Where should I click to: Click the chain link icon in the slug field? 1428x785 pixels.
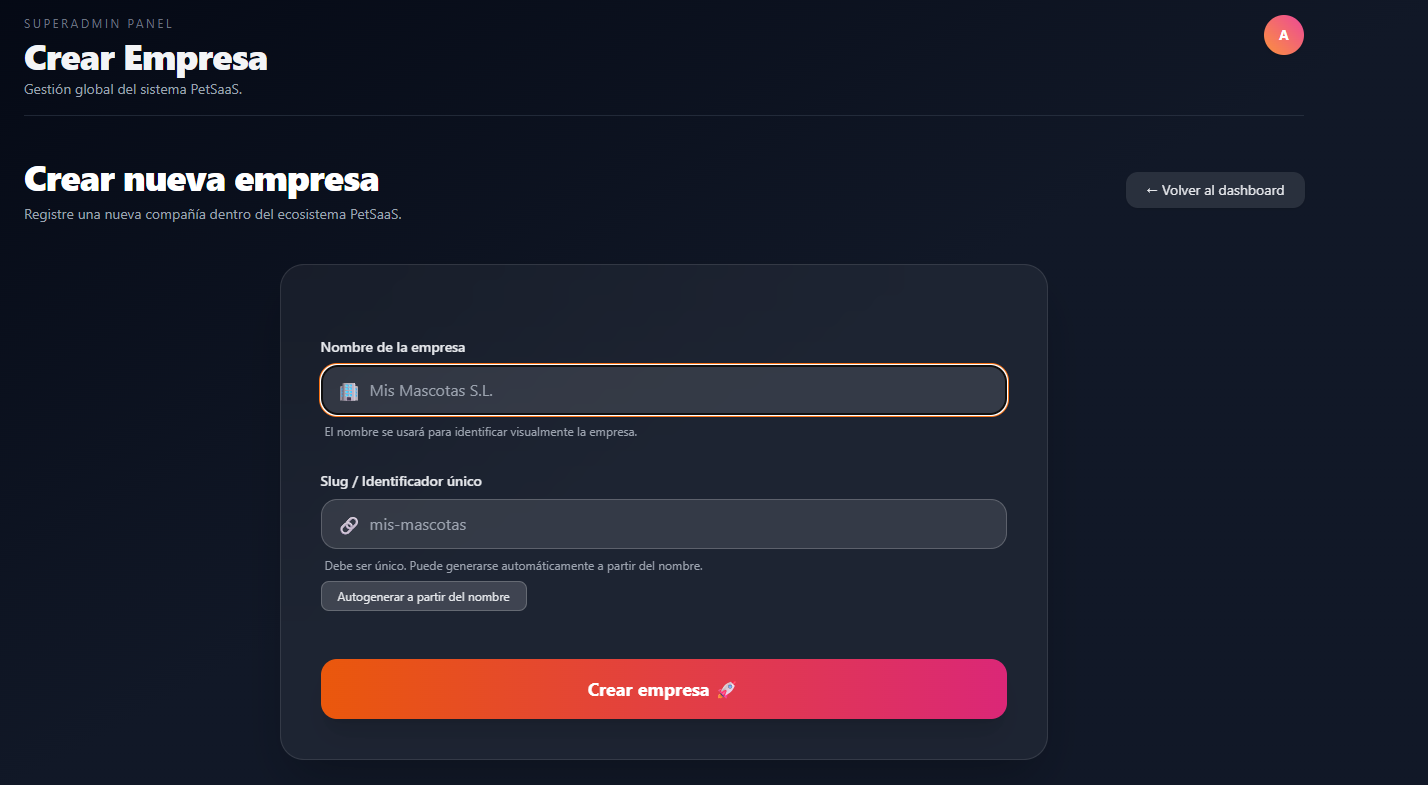tap(349, 525)
